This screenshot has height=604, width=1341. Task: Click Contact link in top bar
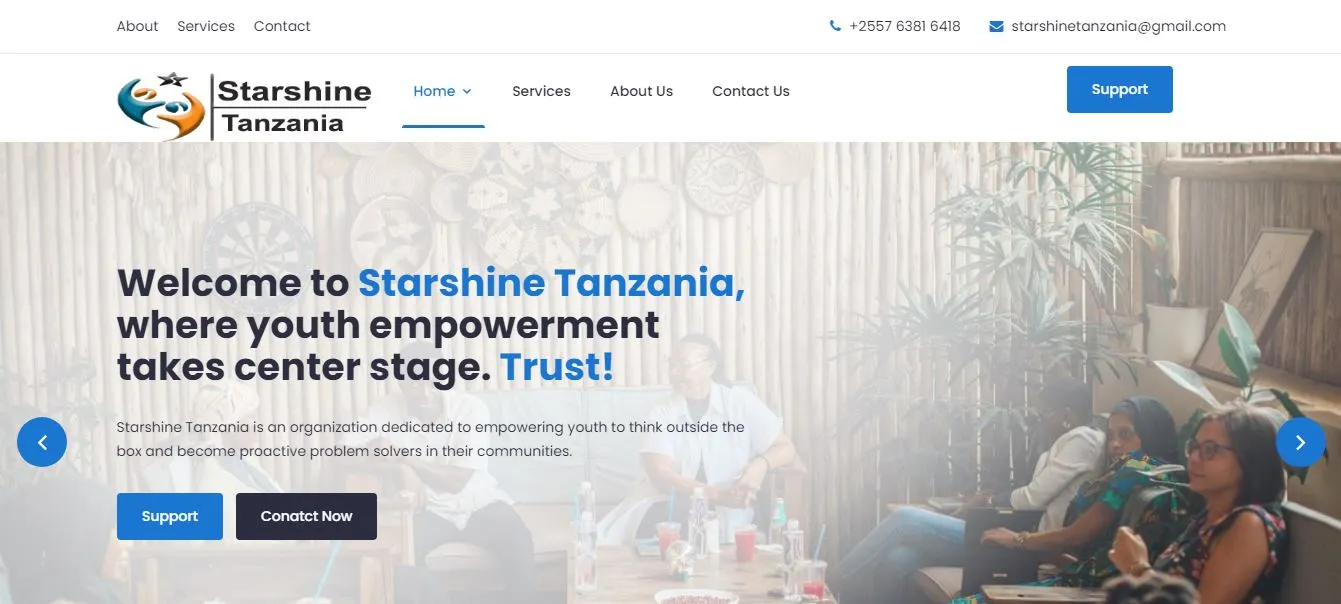click(x=282, y=26)
